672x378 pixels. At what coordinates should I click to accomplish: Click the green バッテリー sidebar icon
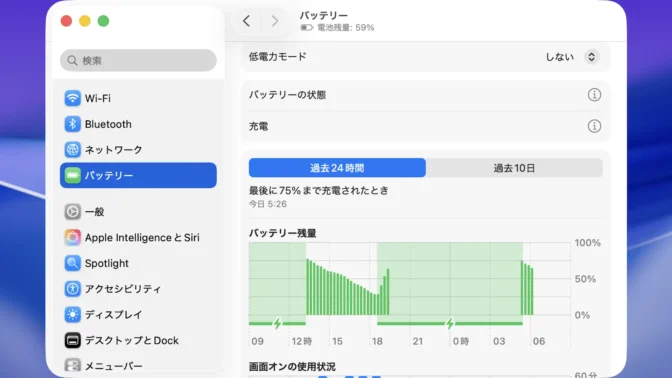tap(72, 175)
